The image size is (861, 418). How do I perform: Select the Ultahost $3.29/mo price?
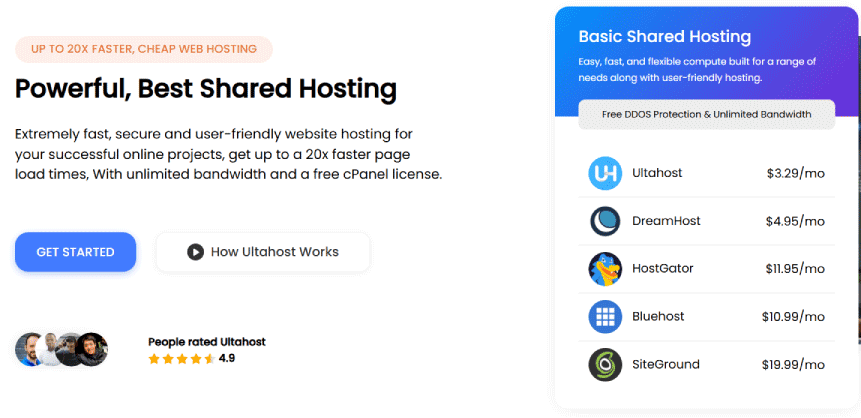795,173
